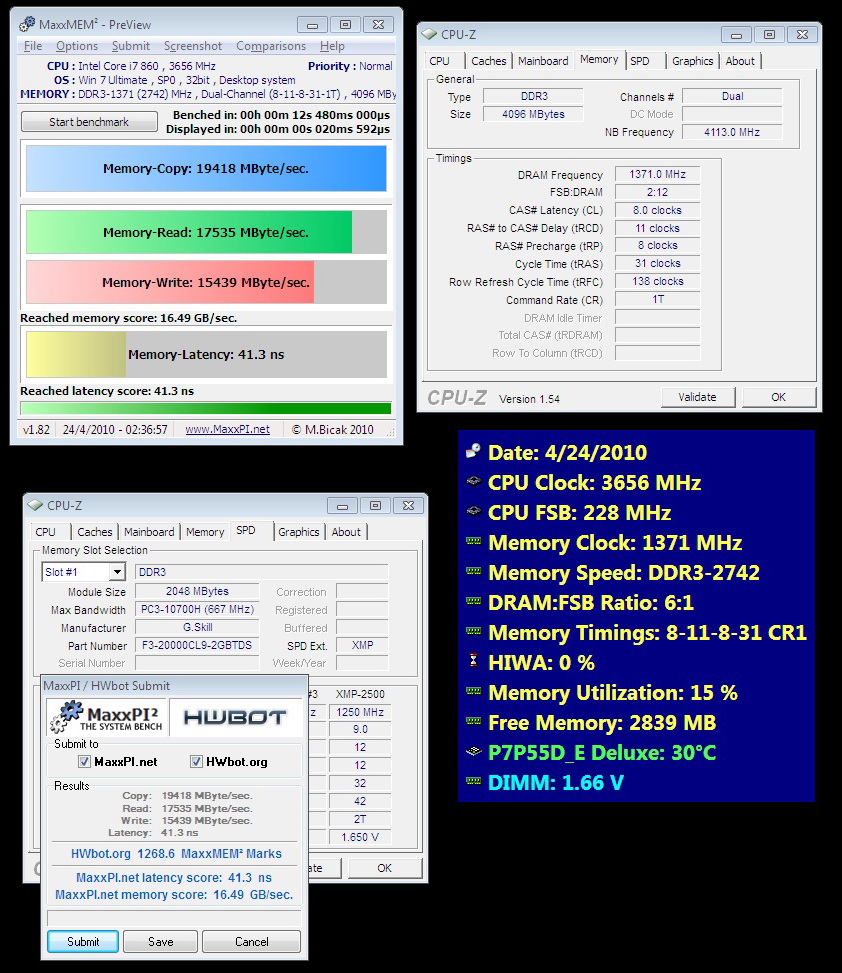Click the RAM icon beside DIMM voltage
The image size is (842, 973).
click(x=473, y=781)
